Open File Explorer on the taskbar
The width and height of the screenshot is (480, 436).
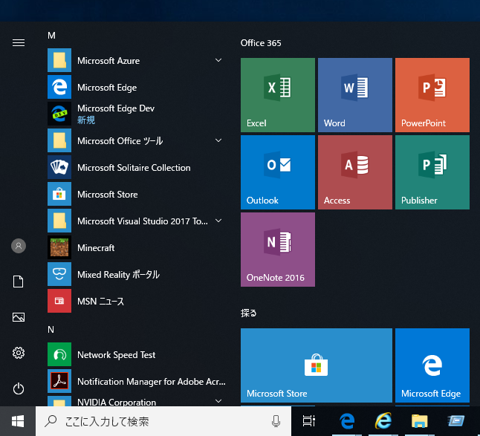pyautogui.click(x=419, y=421)
